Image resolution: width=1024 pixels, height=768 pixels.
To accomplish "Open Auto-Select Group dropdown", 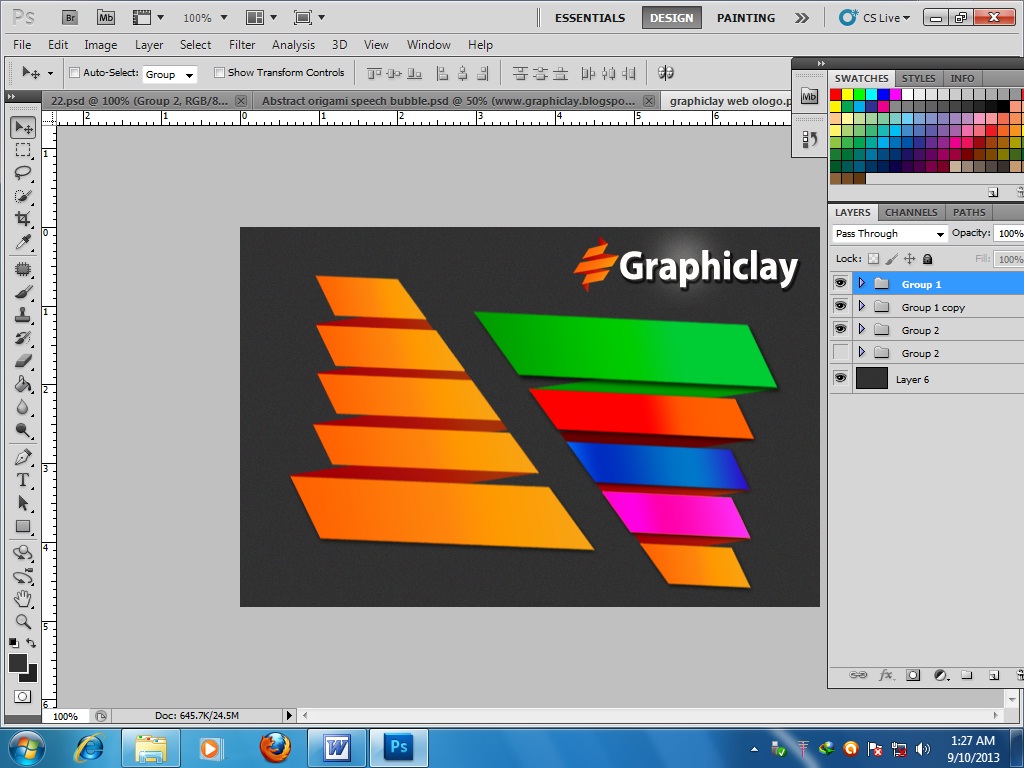I will [170, 74].
